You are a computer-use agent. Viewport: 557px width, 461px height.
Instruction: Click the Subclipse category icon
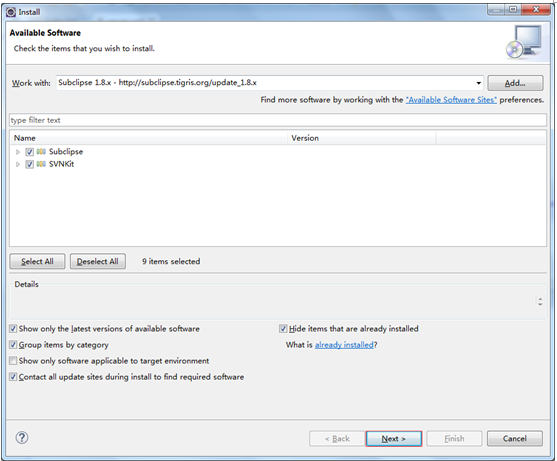[41, 152]
